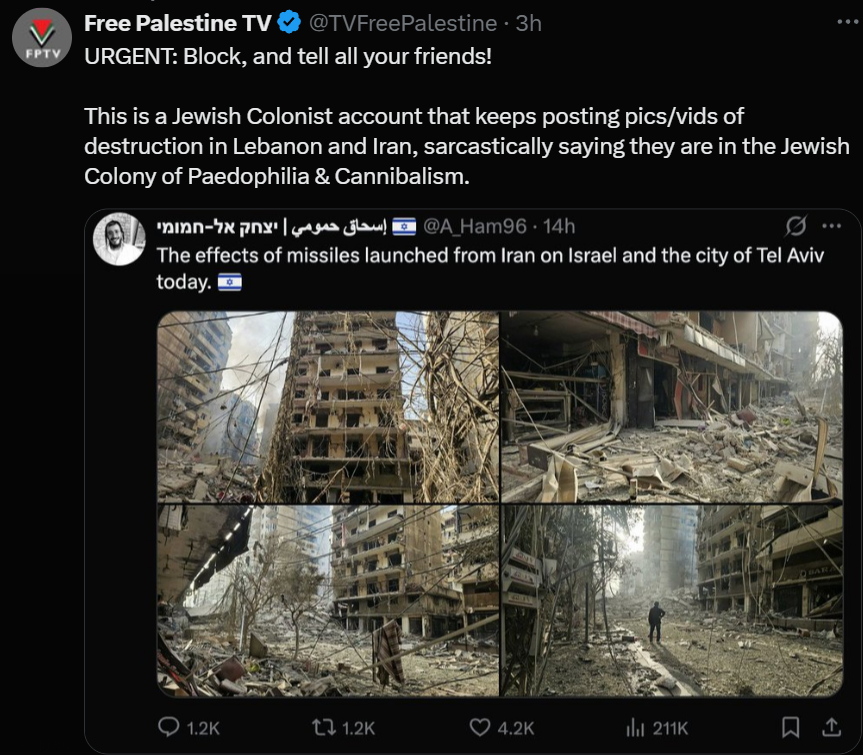
Task: Open the quoted author's profile picture
Action: click(120, 239)
